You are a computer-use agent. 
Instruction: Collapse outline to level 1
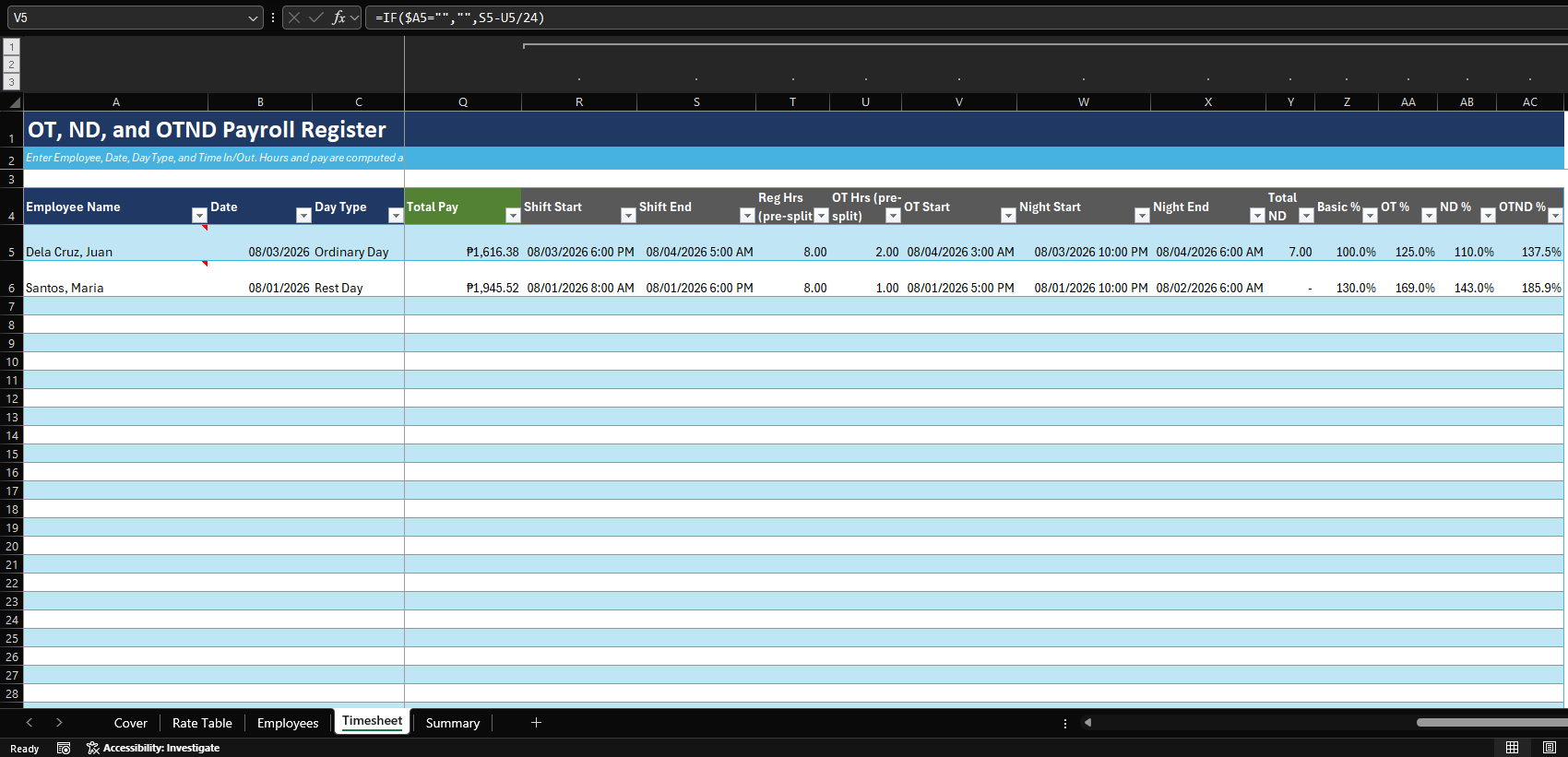tap(11, 46)
